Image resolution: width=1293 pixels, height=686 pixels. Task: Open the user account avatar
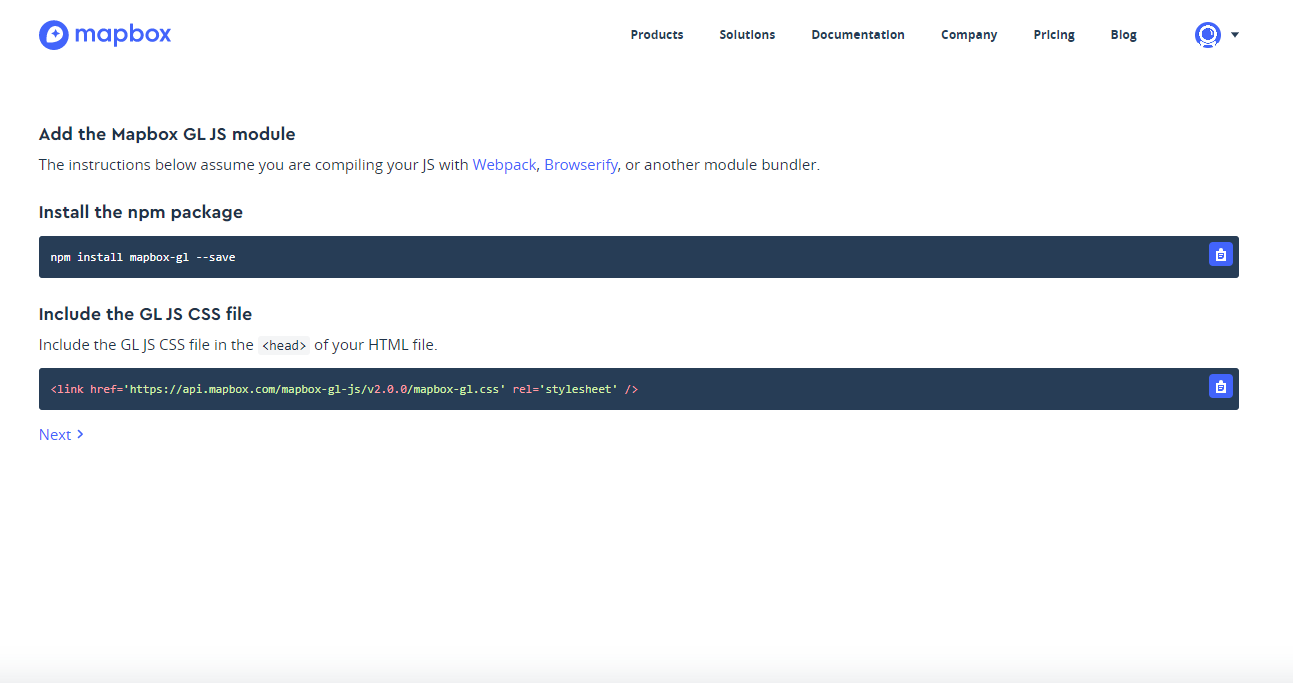coord(1208,35)
